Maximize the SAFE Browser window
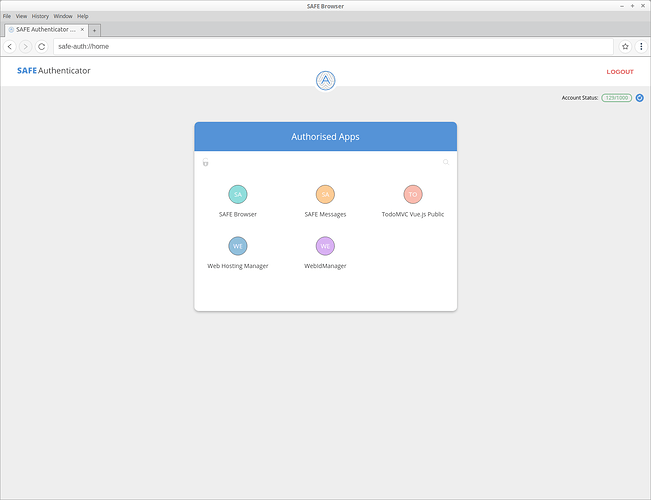Image resolution: width=651 pixels, height=500 pixels. click(x=632, y=6)
